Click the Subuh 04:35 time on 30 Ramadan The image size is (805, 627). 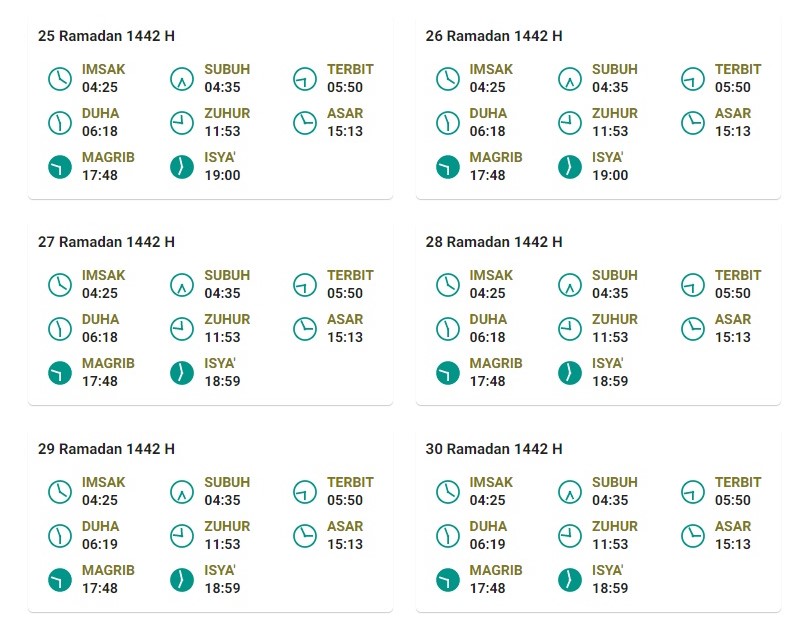(x=610, y=500)
